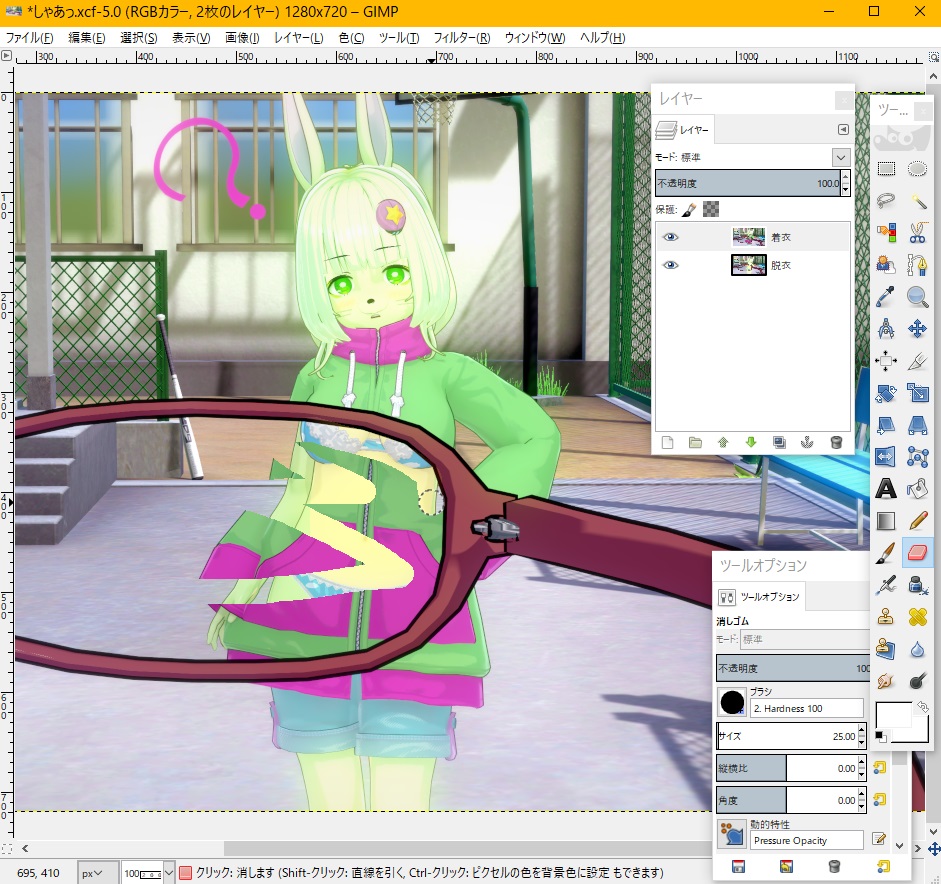Select the 脱衣 layer thumbnail

pos(748,265)
